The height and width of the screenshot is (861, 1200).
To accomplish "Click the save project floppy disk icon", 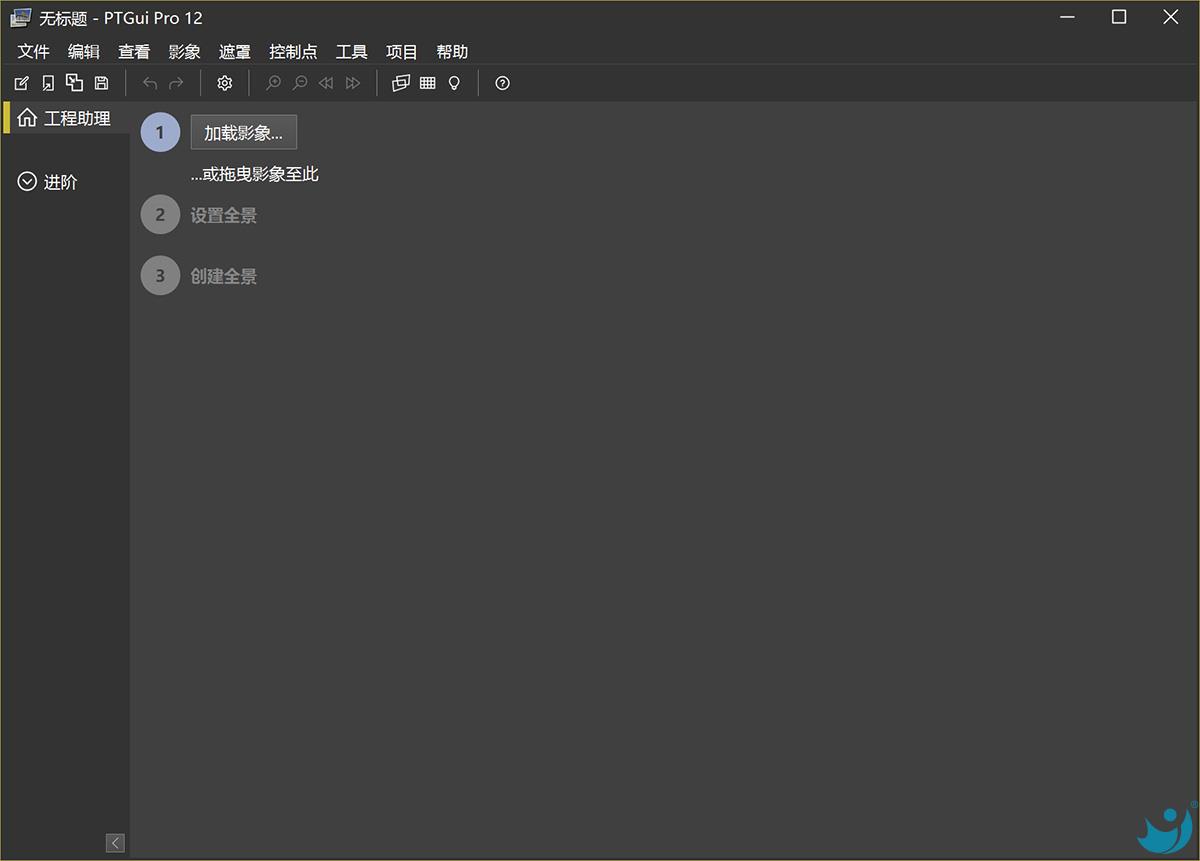I will click(101, 83).
